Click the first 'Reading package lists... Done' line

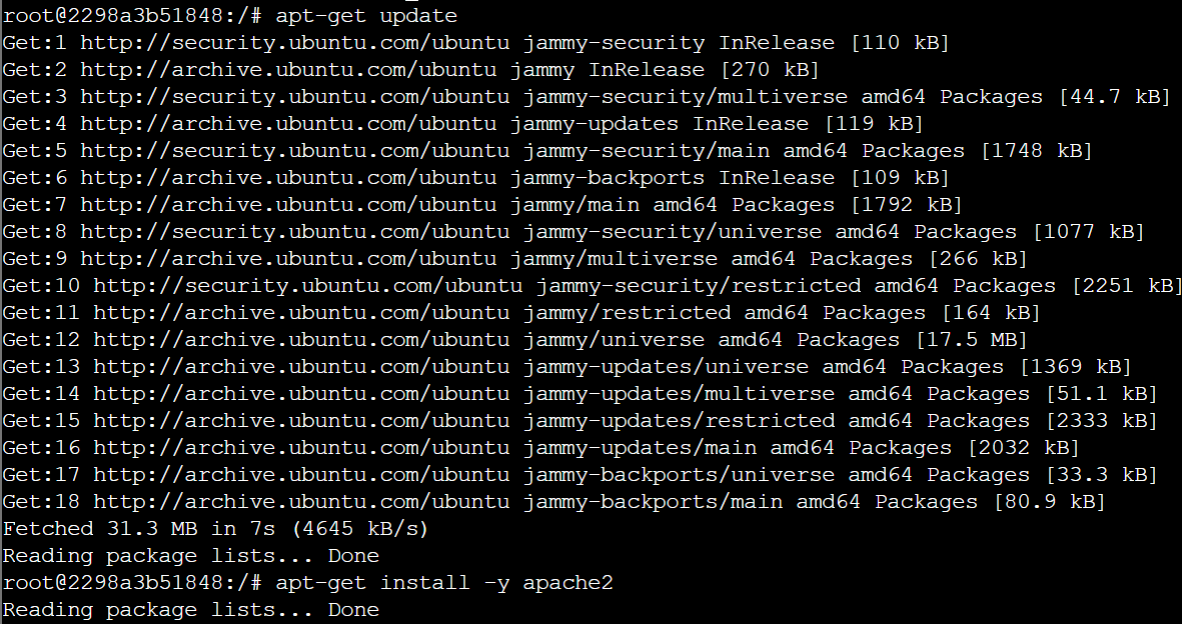pos(191,556)
